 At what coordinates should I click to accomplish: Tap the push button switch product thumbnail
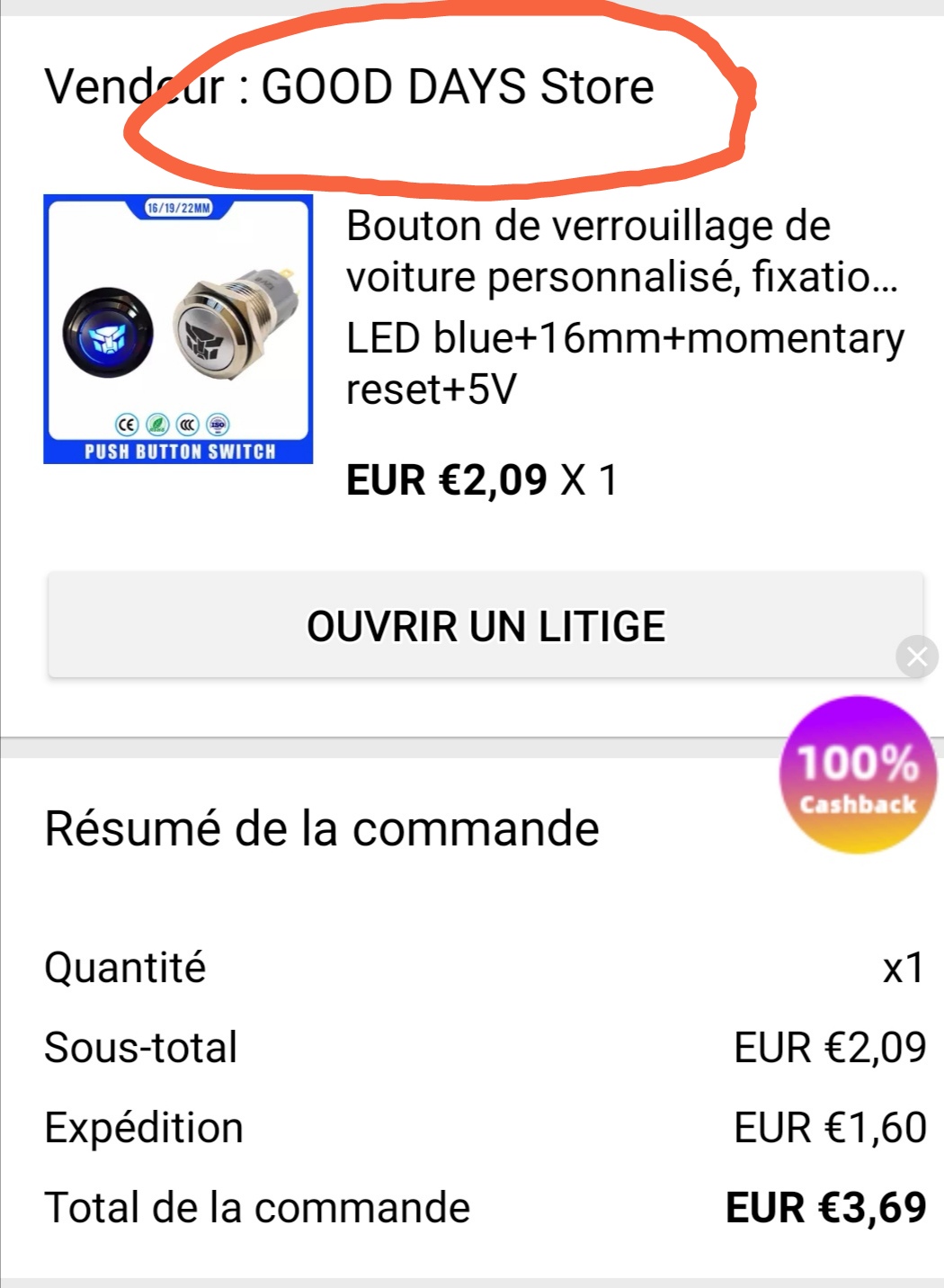(178, 329)
